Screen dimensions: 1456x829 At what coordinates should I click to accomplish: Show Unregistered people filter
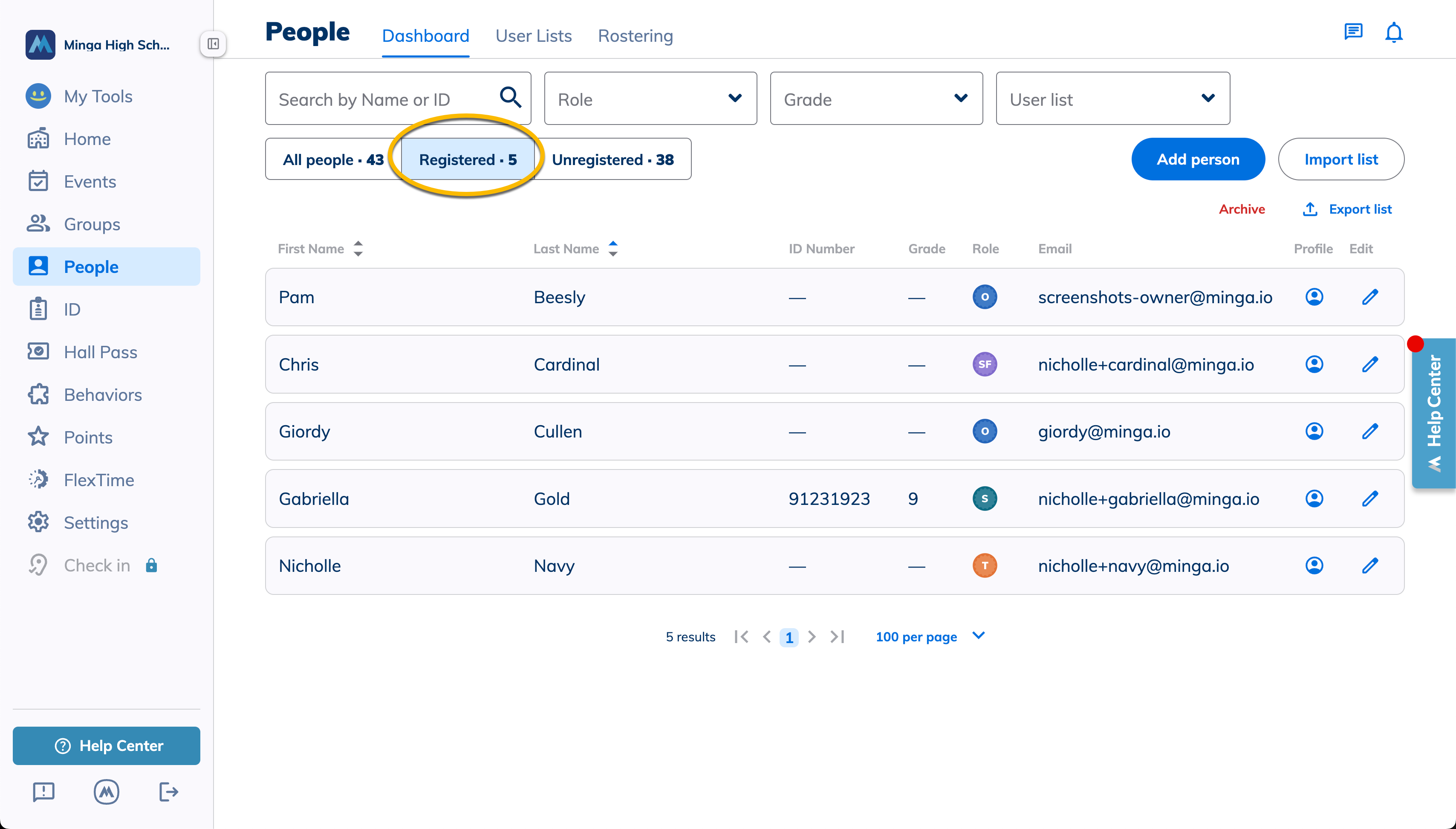[613, 159]
